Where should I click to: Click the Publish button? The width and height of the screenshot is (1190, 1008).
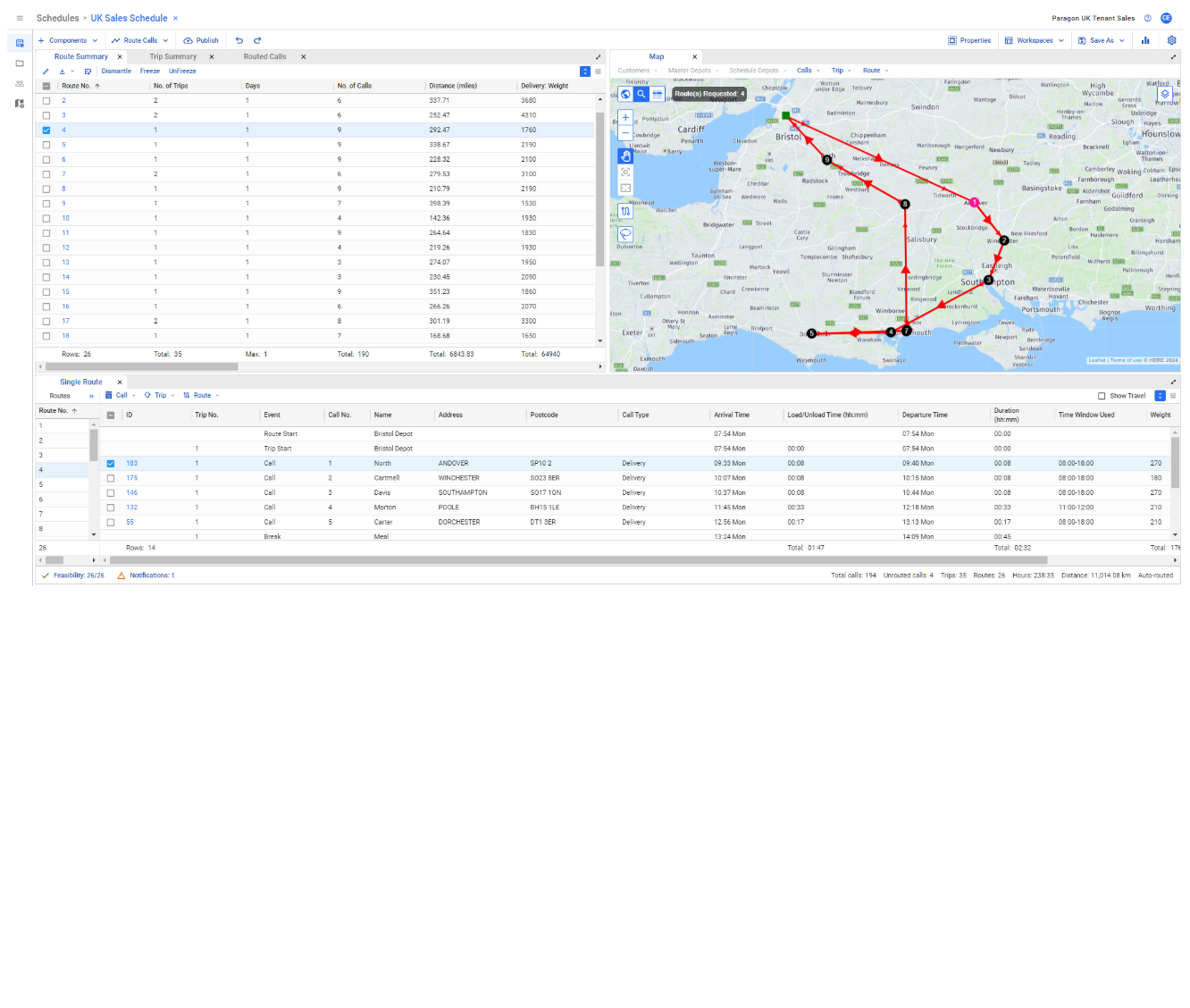201,40
